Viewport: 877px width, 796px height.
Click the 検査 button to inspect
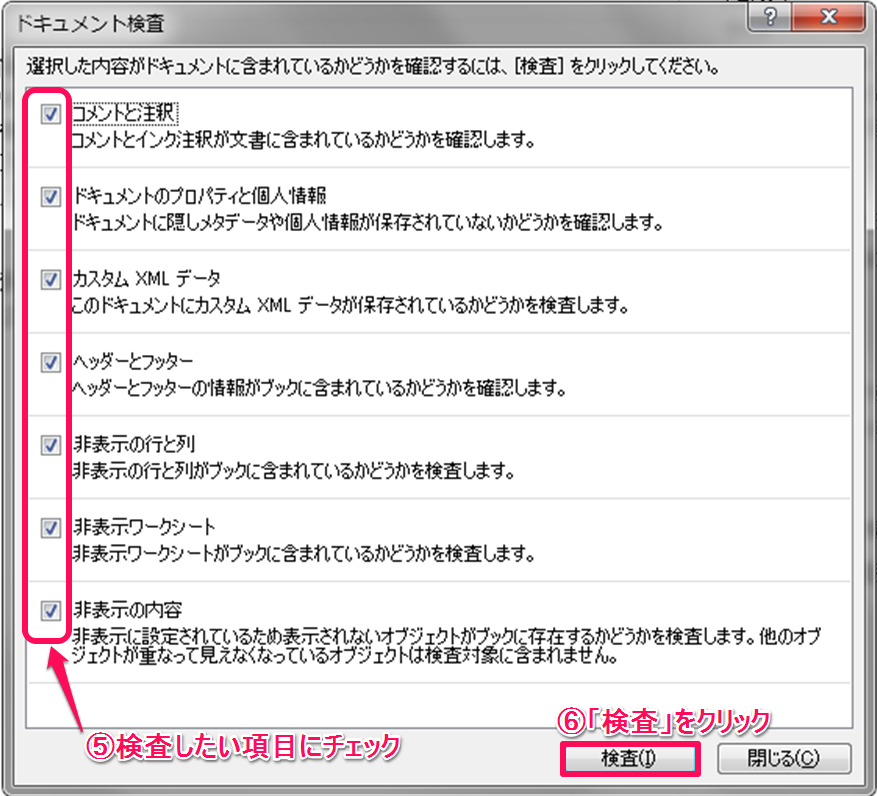click(628, 758)
